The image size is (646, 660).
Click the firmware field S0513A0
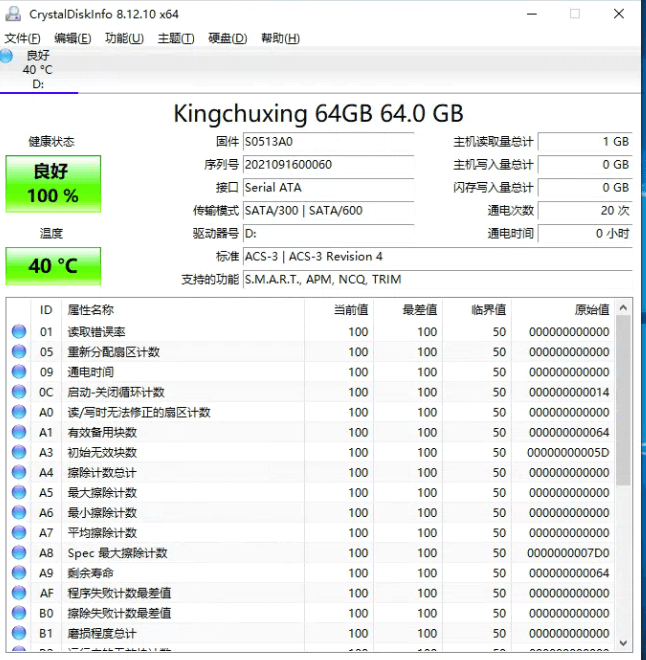pyautogui.click(x=328, y=142)
